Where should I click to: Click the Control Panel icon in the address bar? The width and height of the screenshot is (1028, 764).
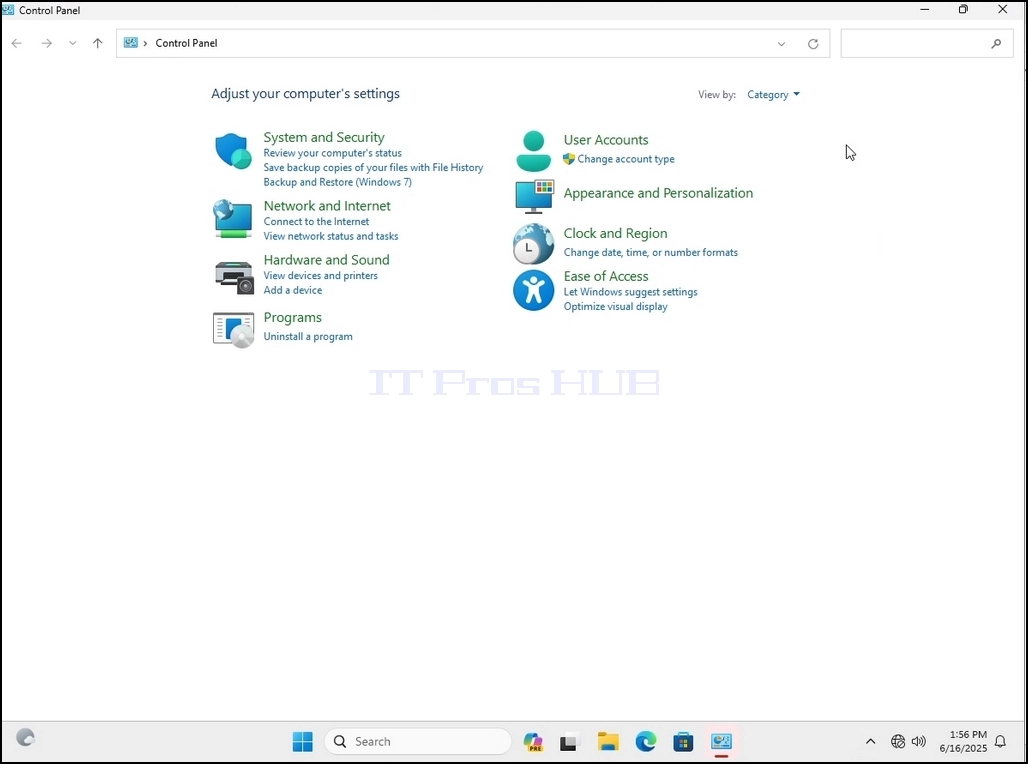click(x=131, y=43)
